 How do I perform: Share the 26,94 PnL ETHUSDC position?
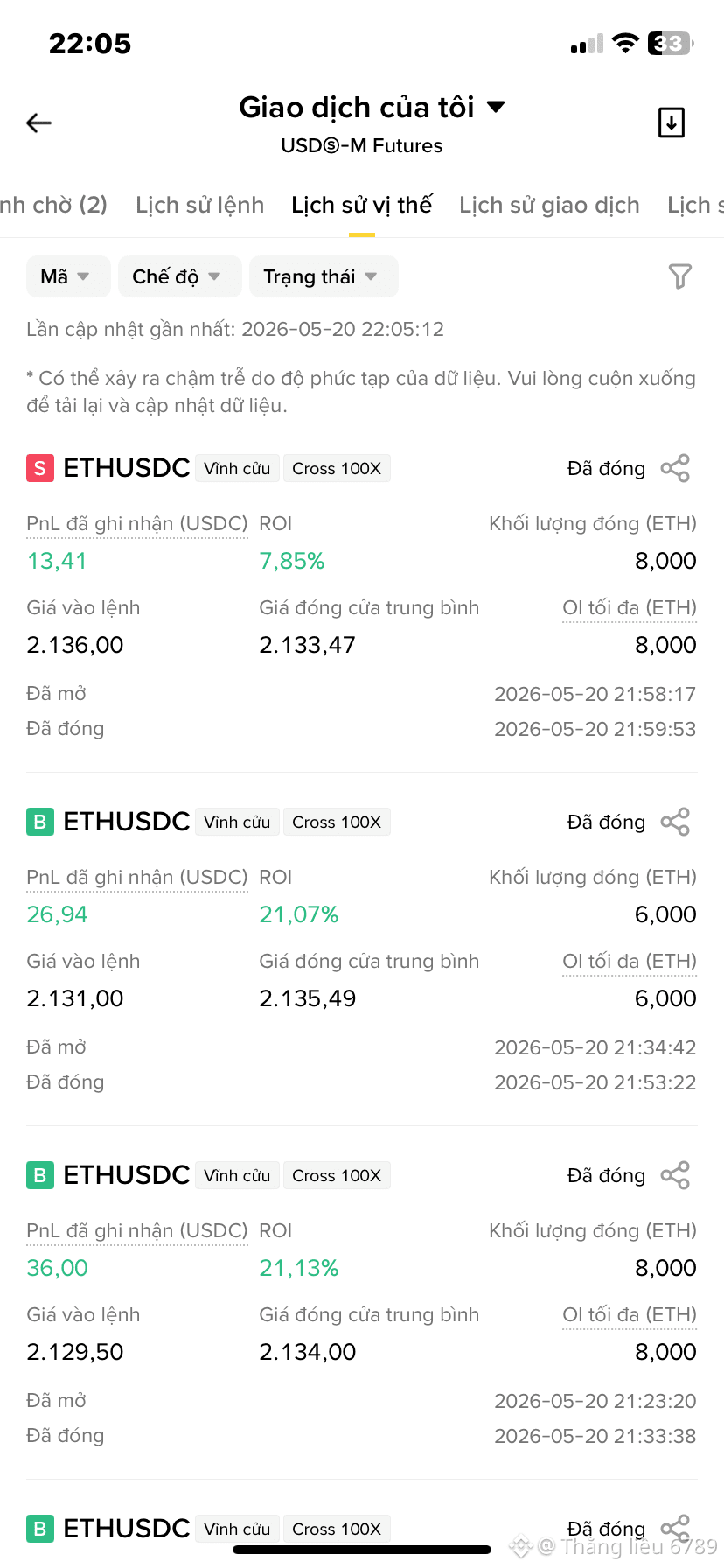point(675,822)
